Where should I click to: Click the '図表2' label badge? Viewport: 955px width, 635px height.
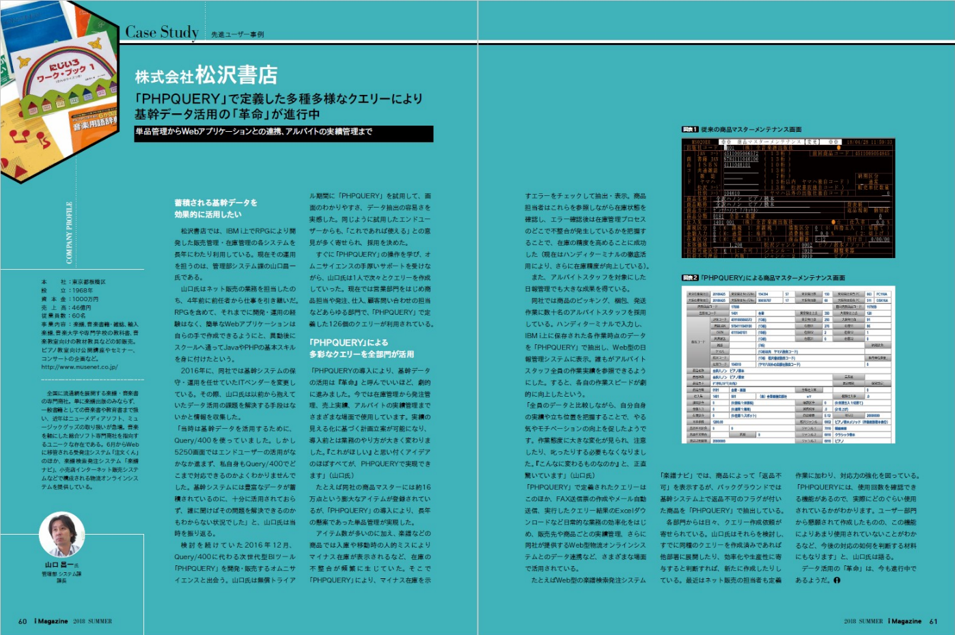[689, 278]
